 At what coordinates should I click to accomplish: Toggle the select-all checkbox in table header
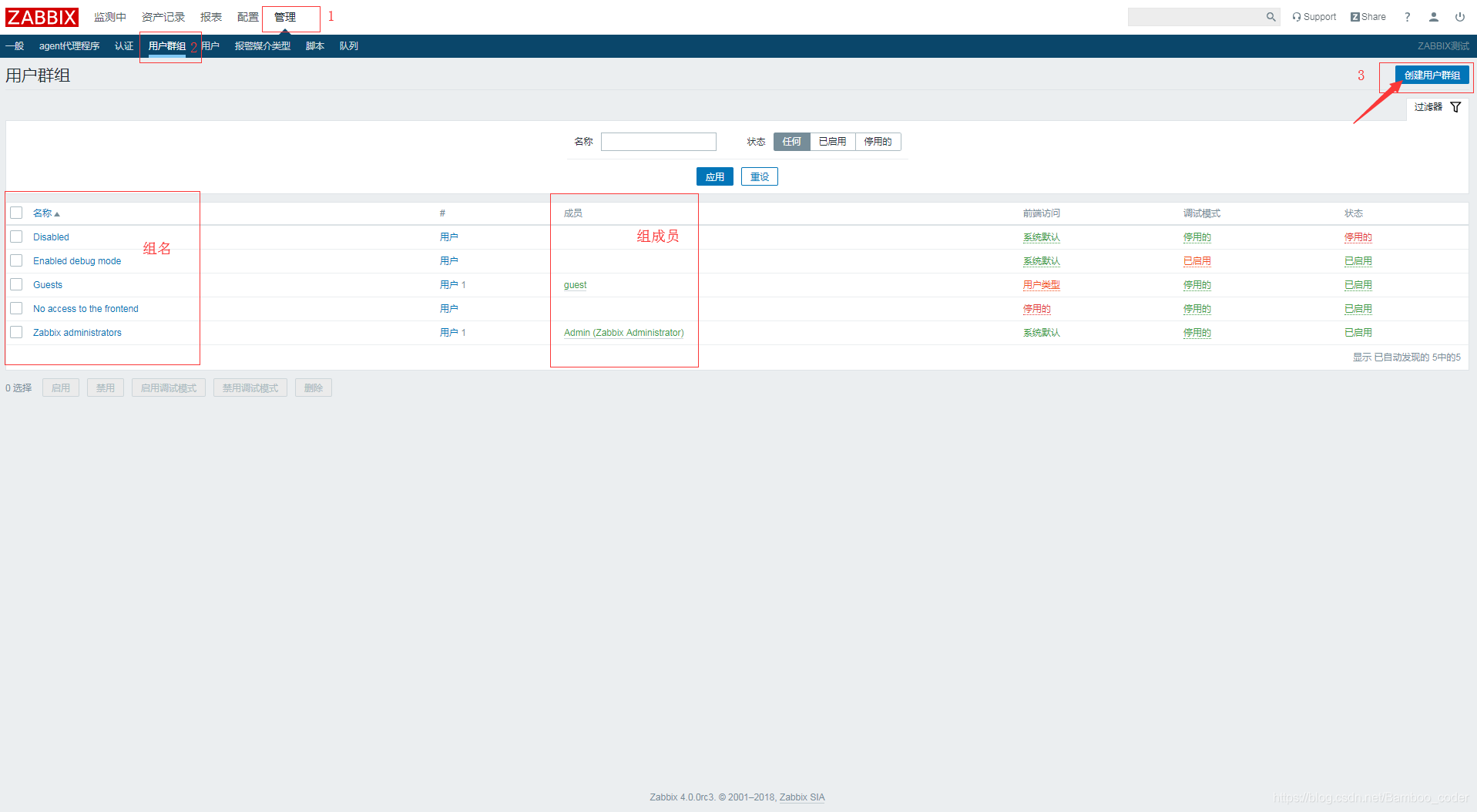(16, 213)
